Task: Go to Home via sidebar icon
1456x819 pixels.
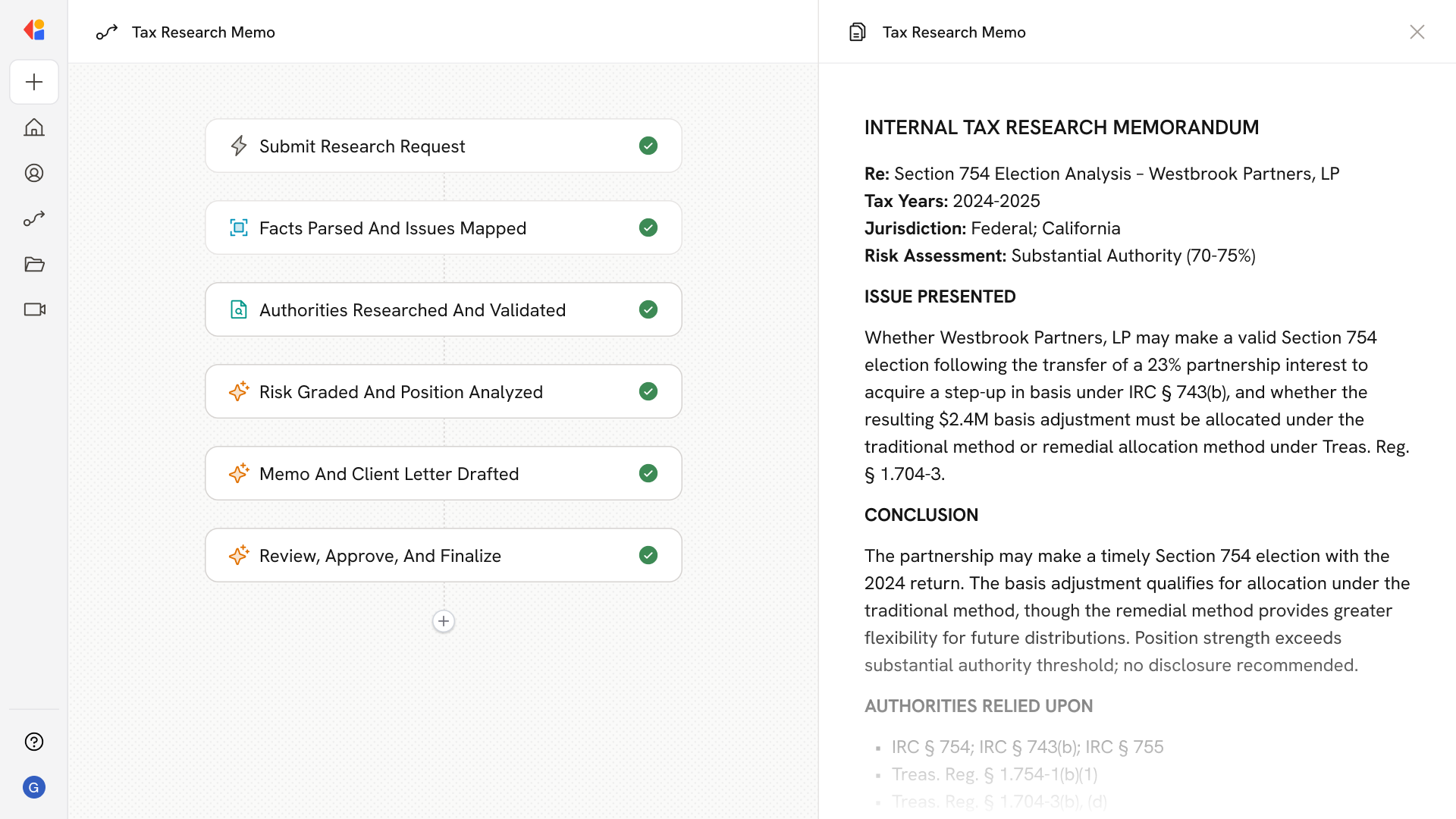Action: click(x=34, y=127)
